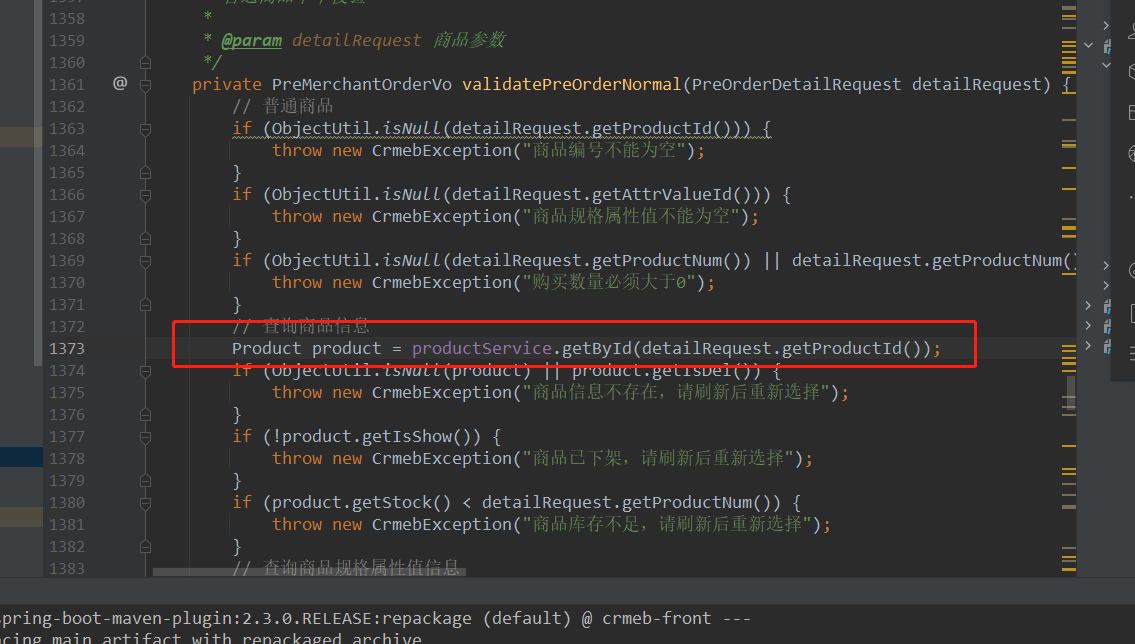Click the validatePreOrderNormal method name

(572, 85)
